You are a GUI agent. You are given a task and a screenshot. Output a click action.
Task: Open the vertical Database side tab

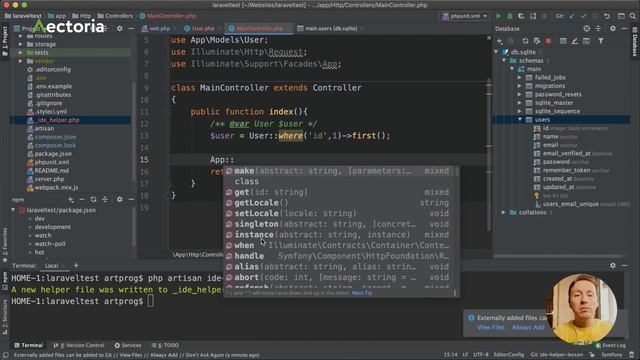tap(635, 42)
